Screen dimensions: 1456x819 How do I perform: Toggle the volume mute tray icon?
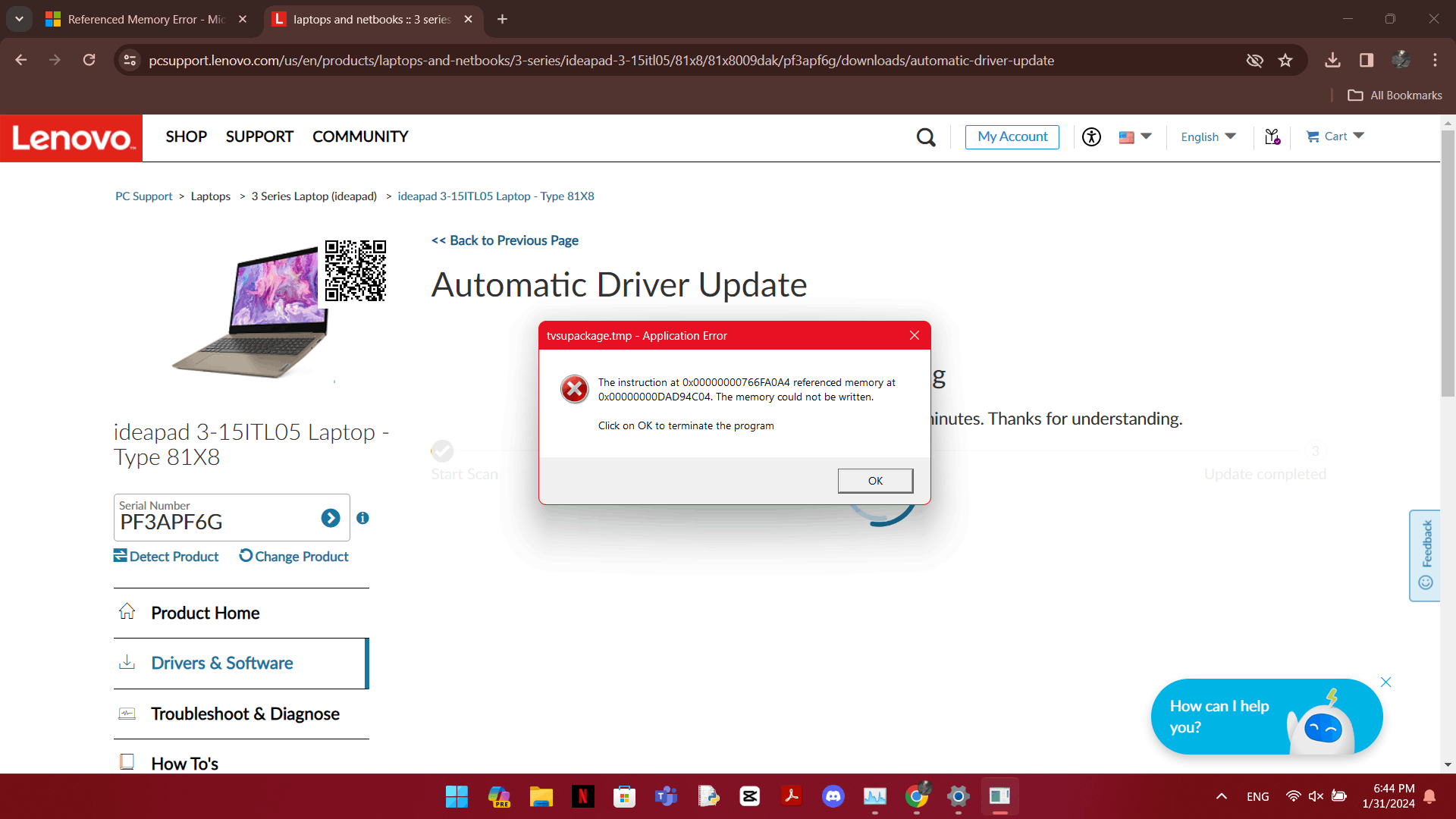1316,796
